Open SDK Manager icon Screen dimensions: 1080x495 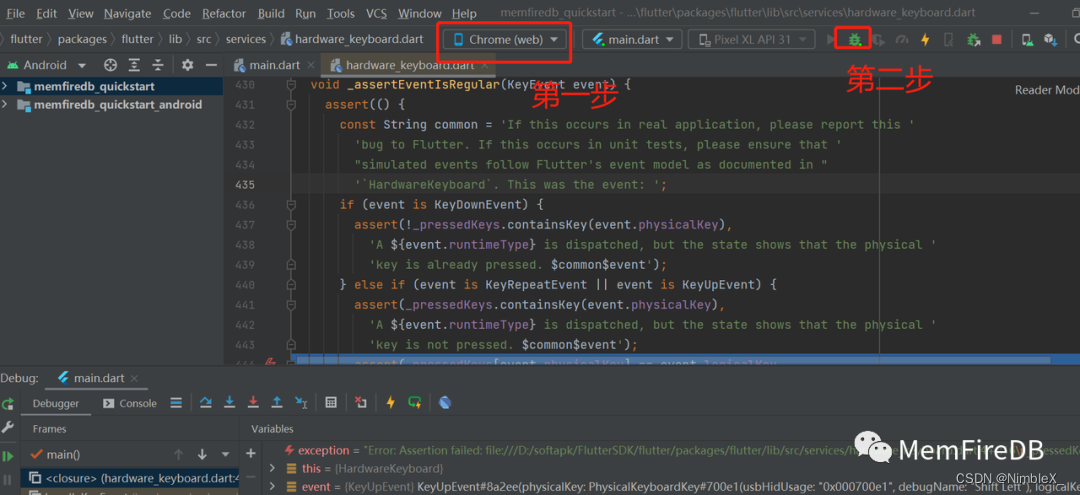(1050, 40)
